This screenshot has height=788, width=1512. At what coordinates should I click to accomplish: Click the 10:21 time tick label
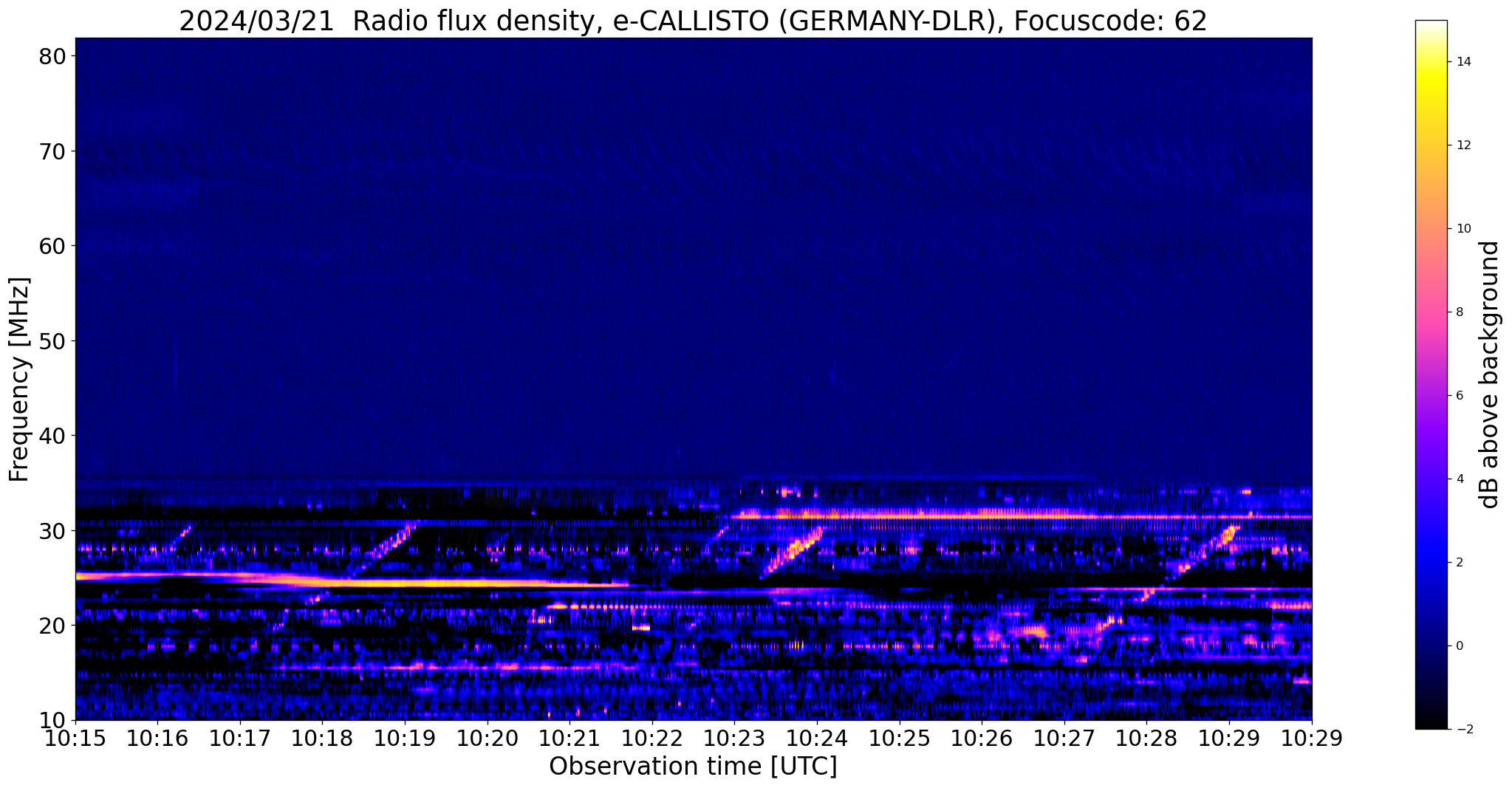[569, 739]
